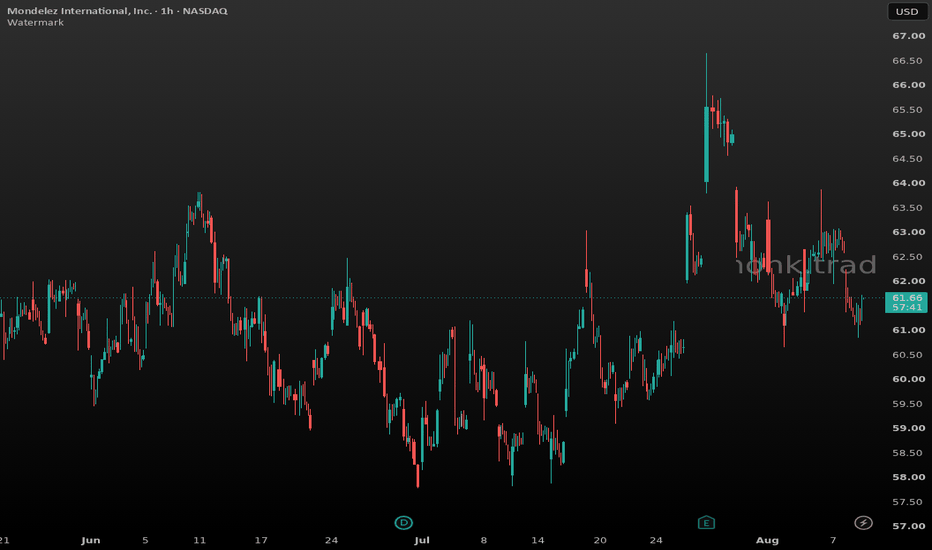Click the 60.00 price axis label
The width and height of the screenshot is (932, 550).
click(908, 379)
